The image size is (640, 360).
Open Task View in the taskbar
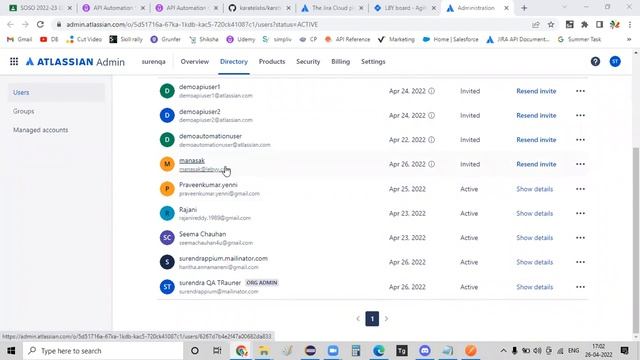pos(217,351)
